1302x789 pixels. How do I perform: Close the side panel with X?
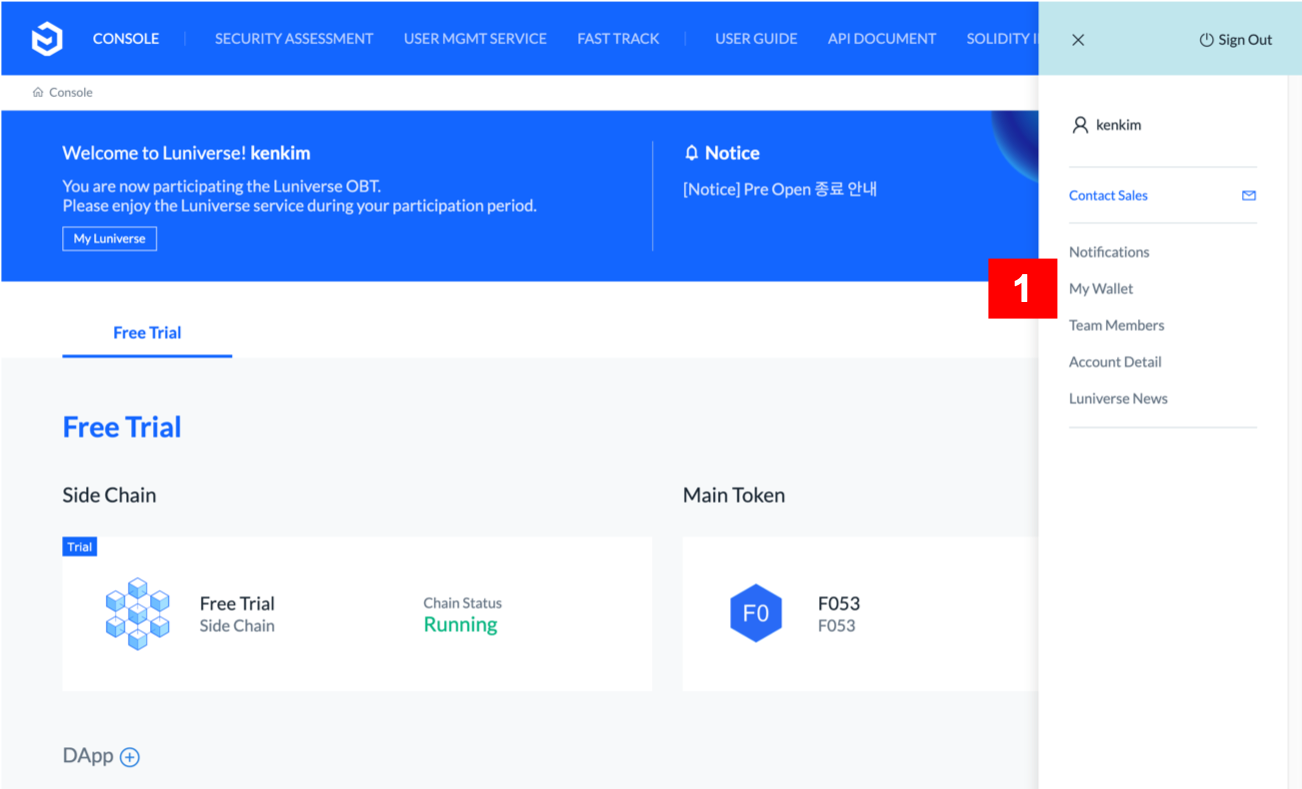[x=1078, y=40]
